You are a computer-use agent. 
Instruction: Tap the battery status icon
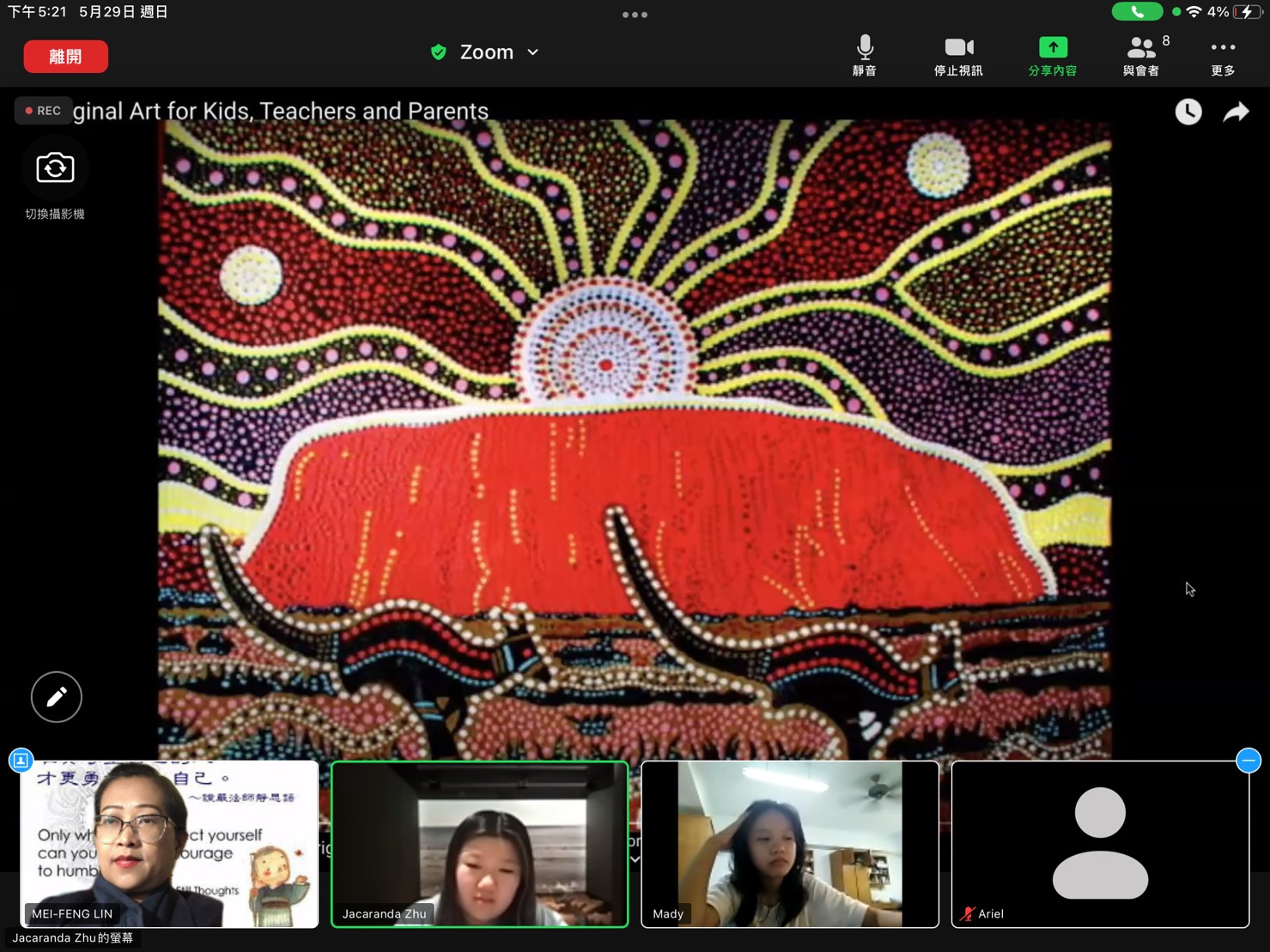click(1248, 12)
